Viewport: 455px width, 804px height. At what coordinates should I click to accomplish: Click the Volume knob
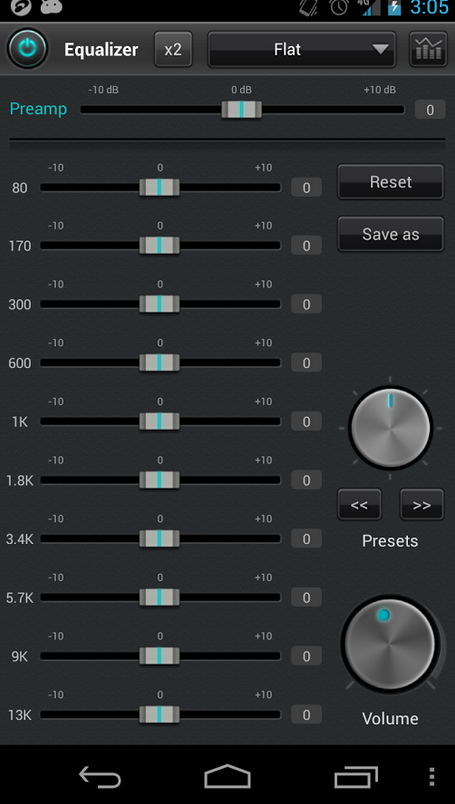pos(390,644)
